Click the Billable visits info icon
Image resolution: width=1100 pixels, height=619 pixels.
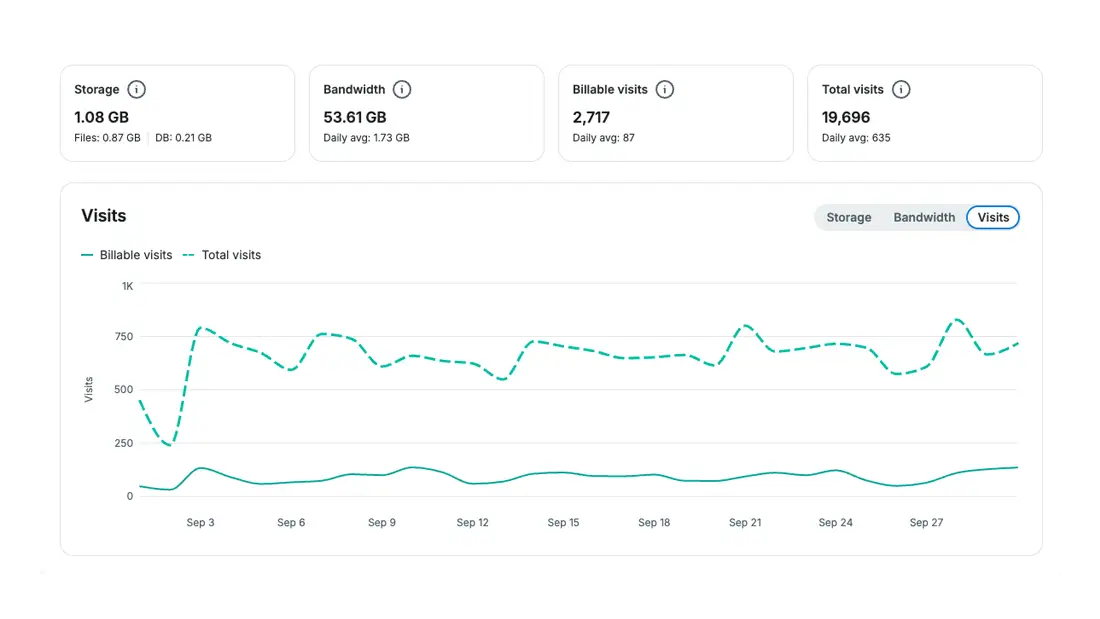tap(664, 89)
